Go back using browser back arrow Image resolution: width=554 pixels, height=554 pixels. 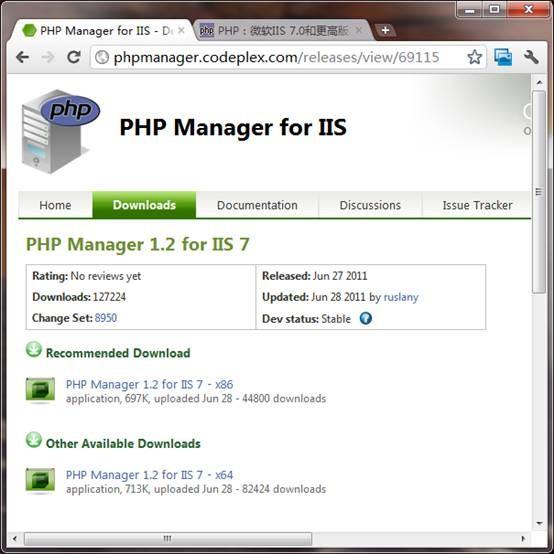coord(23,57)
